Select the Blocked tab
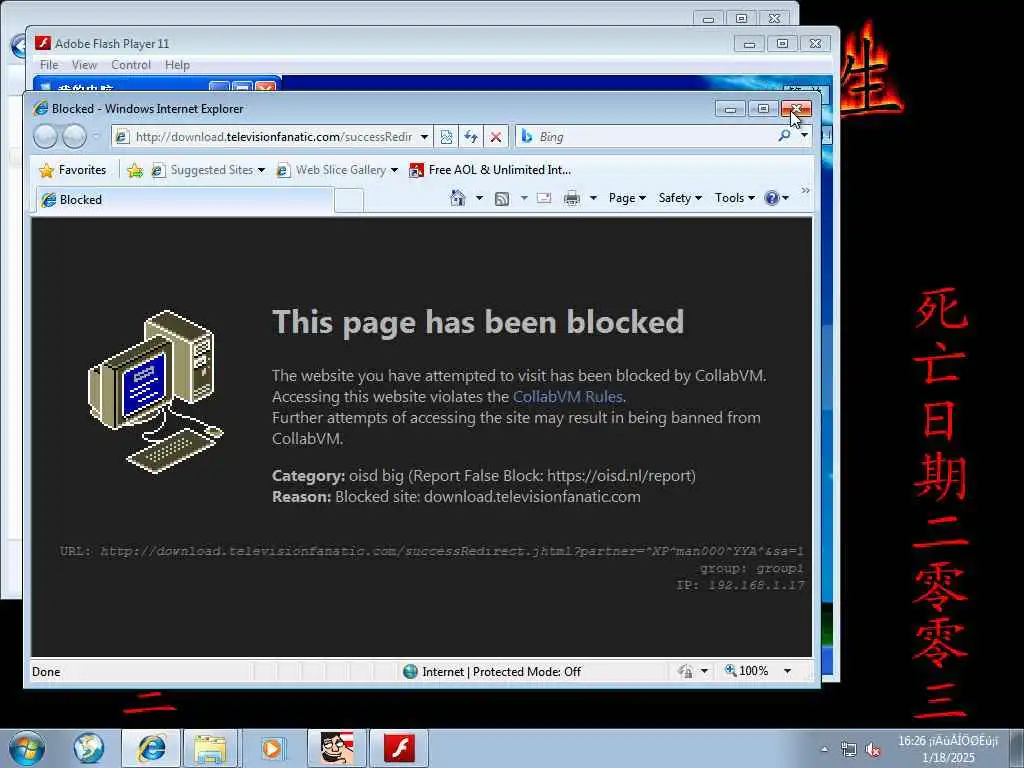This screenshot has width=1024, height=768. point(184,200)
